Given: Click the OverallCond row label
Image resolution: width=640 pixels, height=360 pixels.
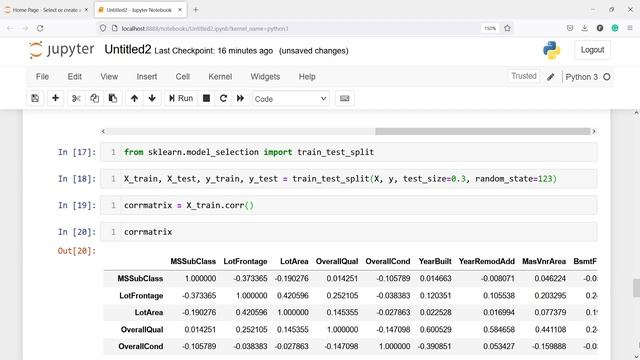Looking at the screenshot, I should (x=141, y=347).
